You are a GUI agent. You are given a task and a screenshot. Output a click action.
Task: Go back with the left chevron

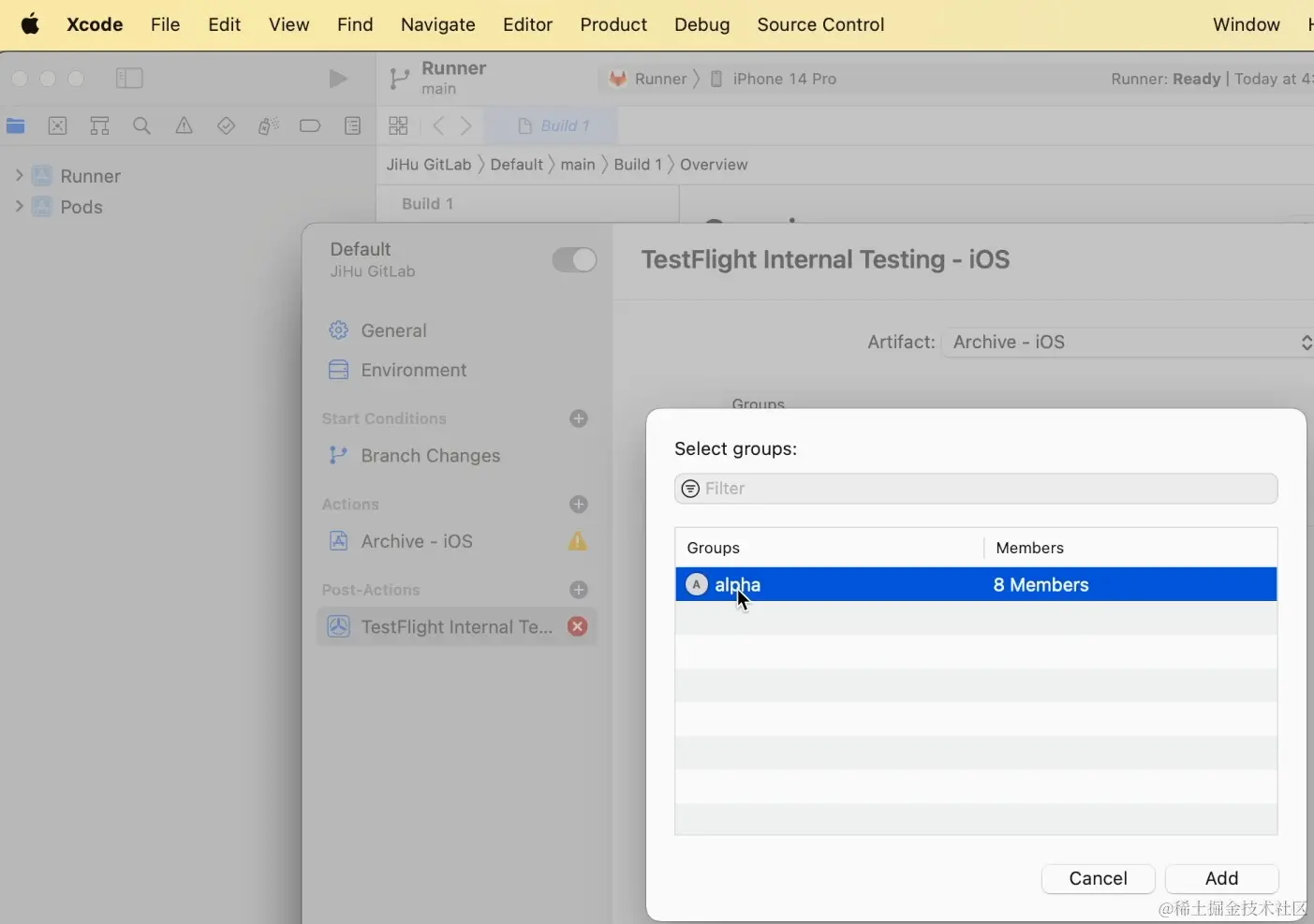click(437, 125)
